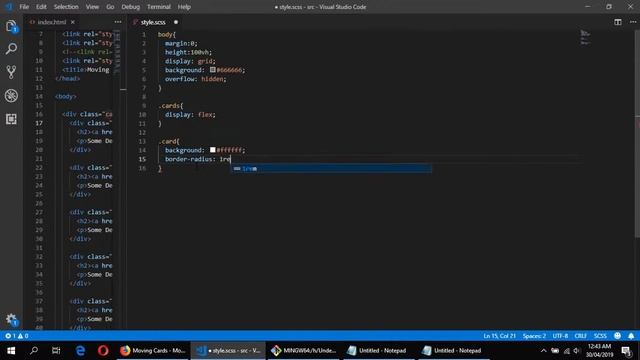Open the Edit menu
Image resolution: width=640 pixels, height=360 pixels.
41,7
